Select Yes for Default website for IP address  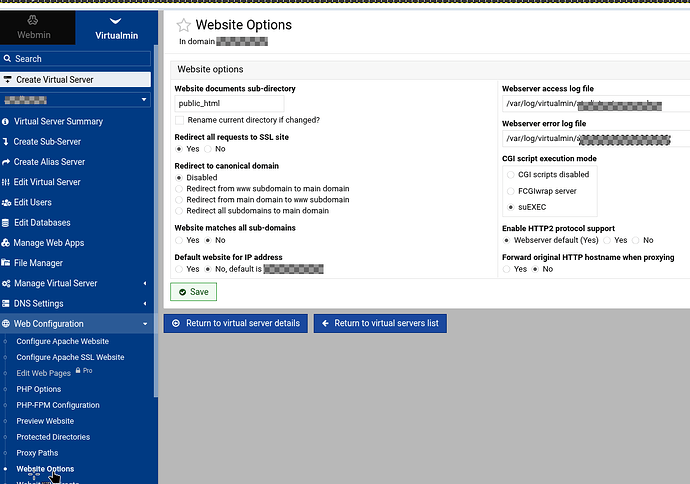pyautogui.click(x=179, y=269)
